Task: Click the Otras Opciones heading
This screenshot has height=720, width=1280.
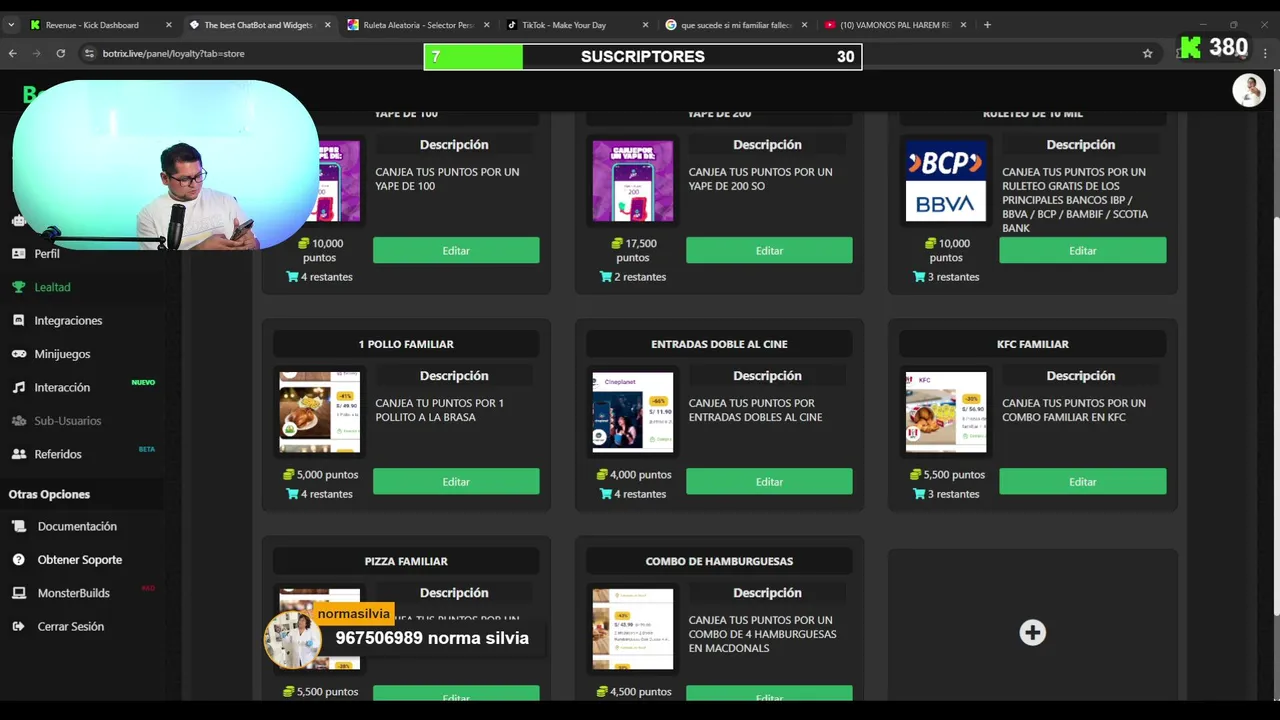Action: pos(49,494)
